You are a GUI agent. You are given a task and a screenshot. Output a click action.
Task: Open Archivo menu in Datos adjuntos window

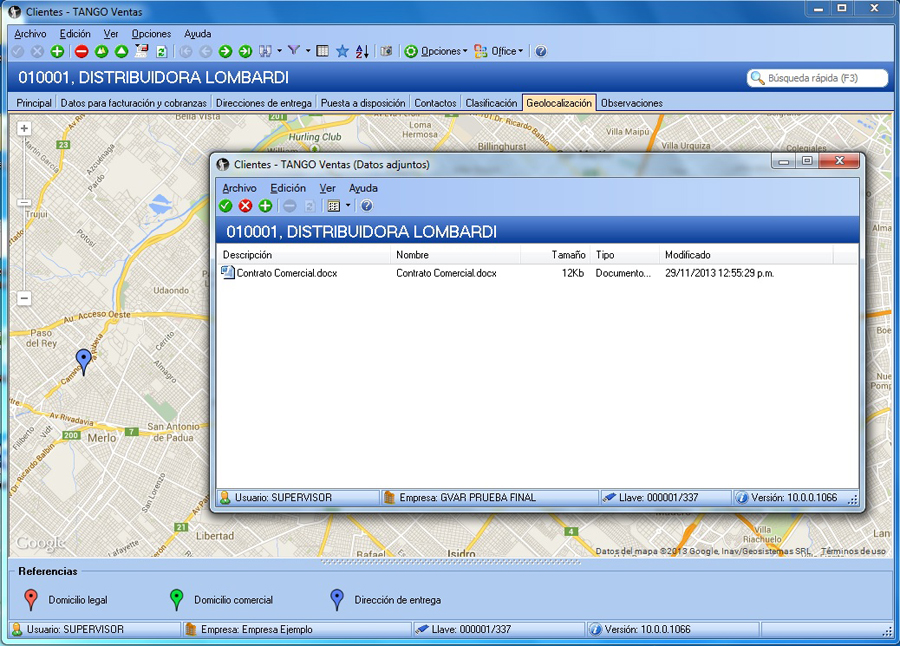(x=239, y=188)
